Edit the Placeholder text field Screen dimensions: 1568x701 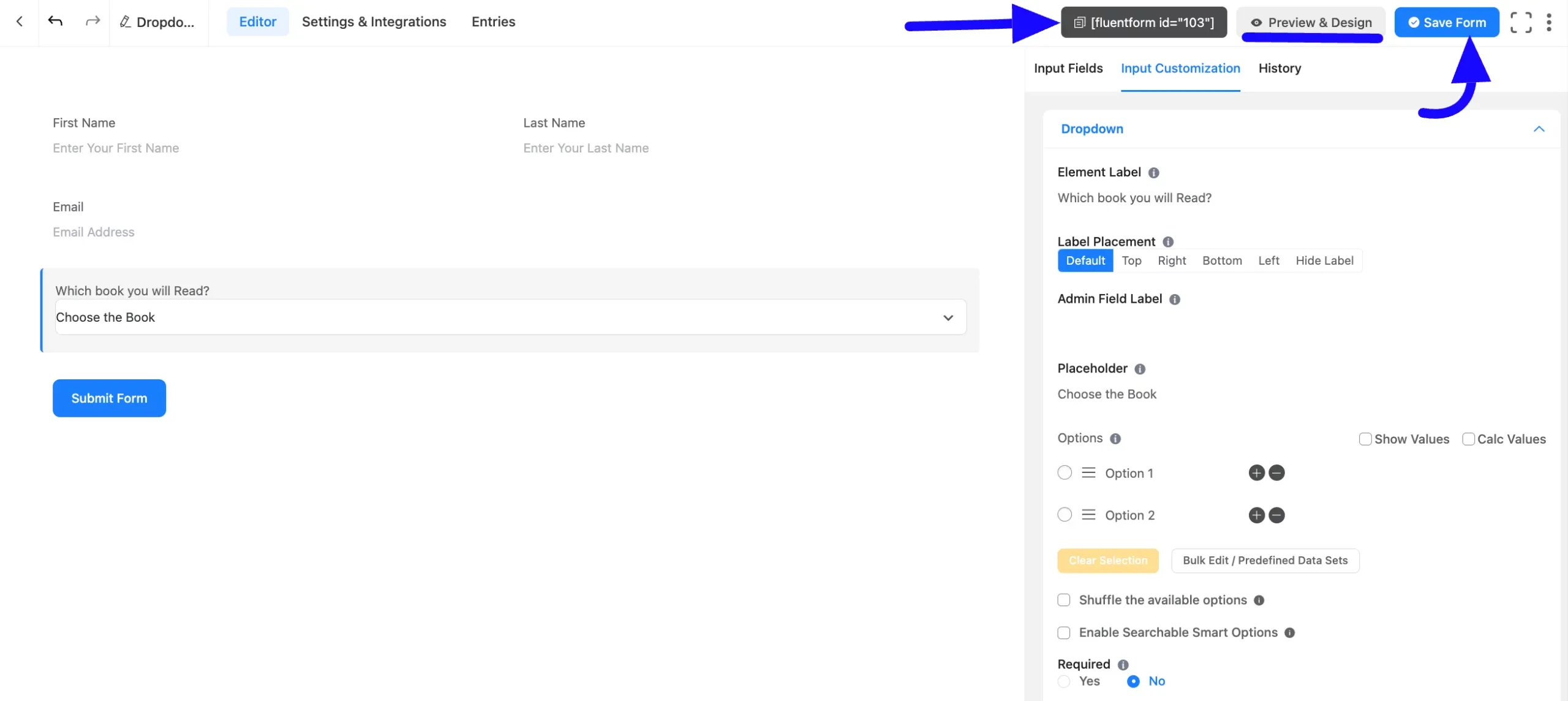(x=1302, y=395)
